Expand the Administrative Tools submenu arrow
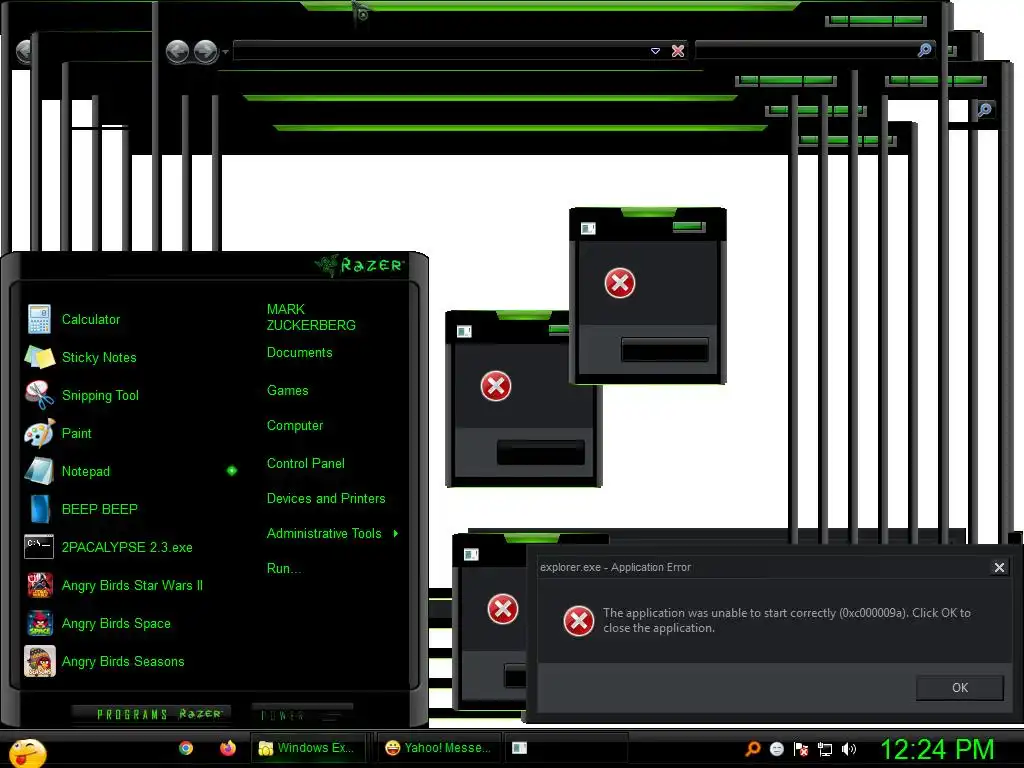The image size is (1024, 768). [x=396, y=534]
